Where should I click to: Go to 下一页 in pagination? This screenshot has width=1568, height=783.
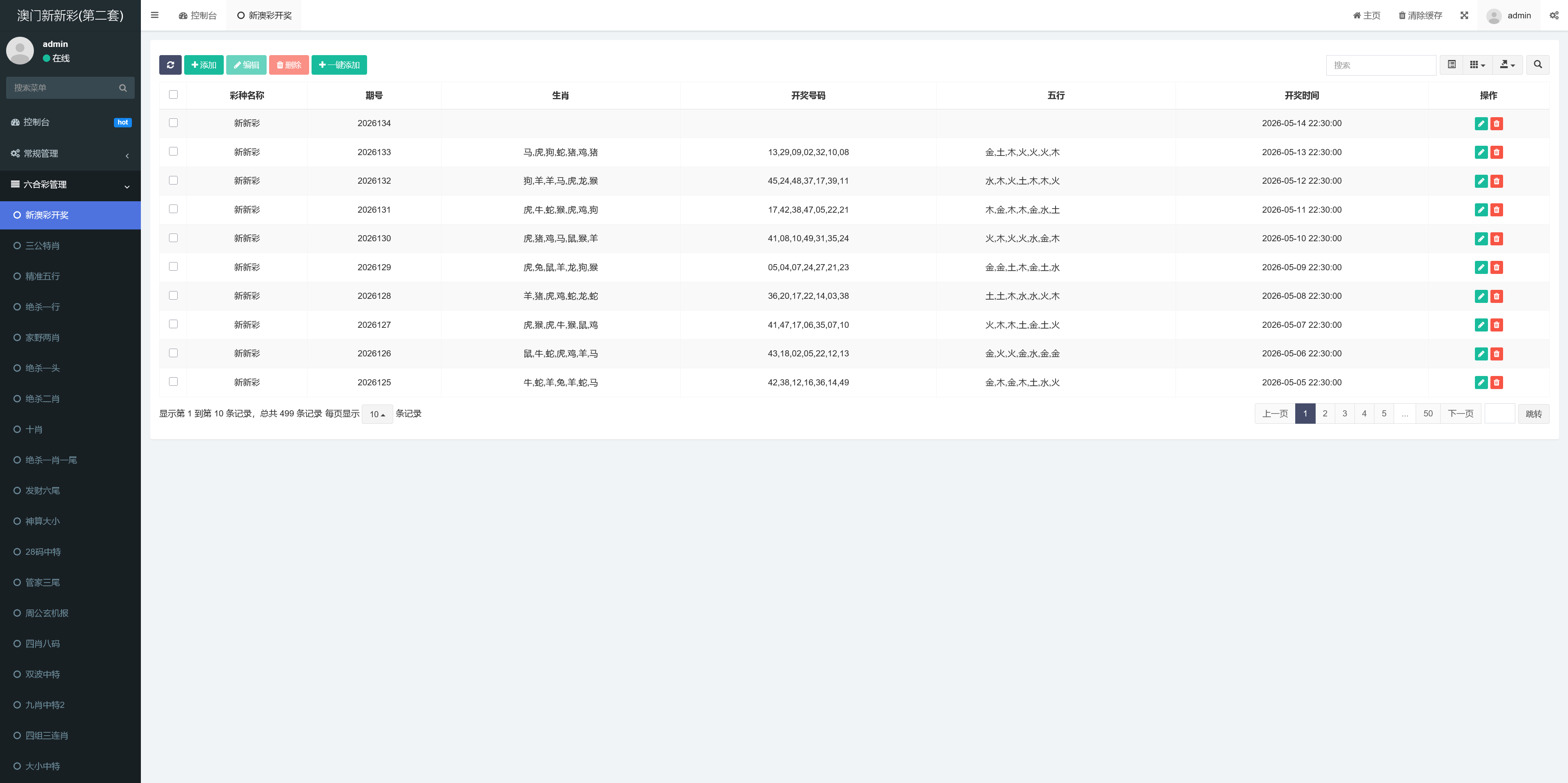(1460, 414)
